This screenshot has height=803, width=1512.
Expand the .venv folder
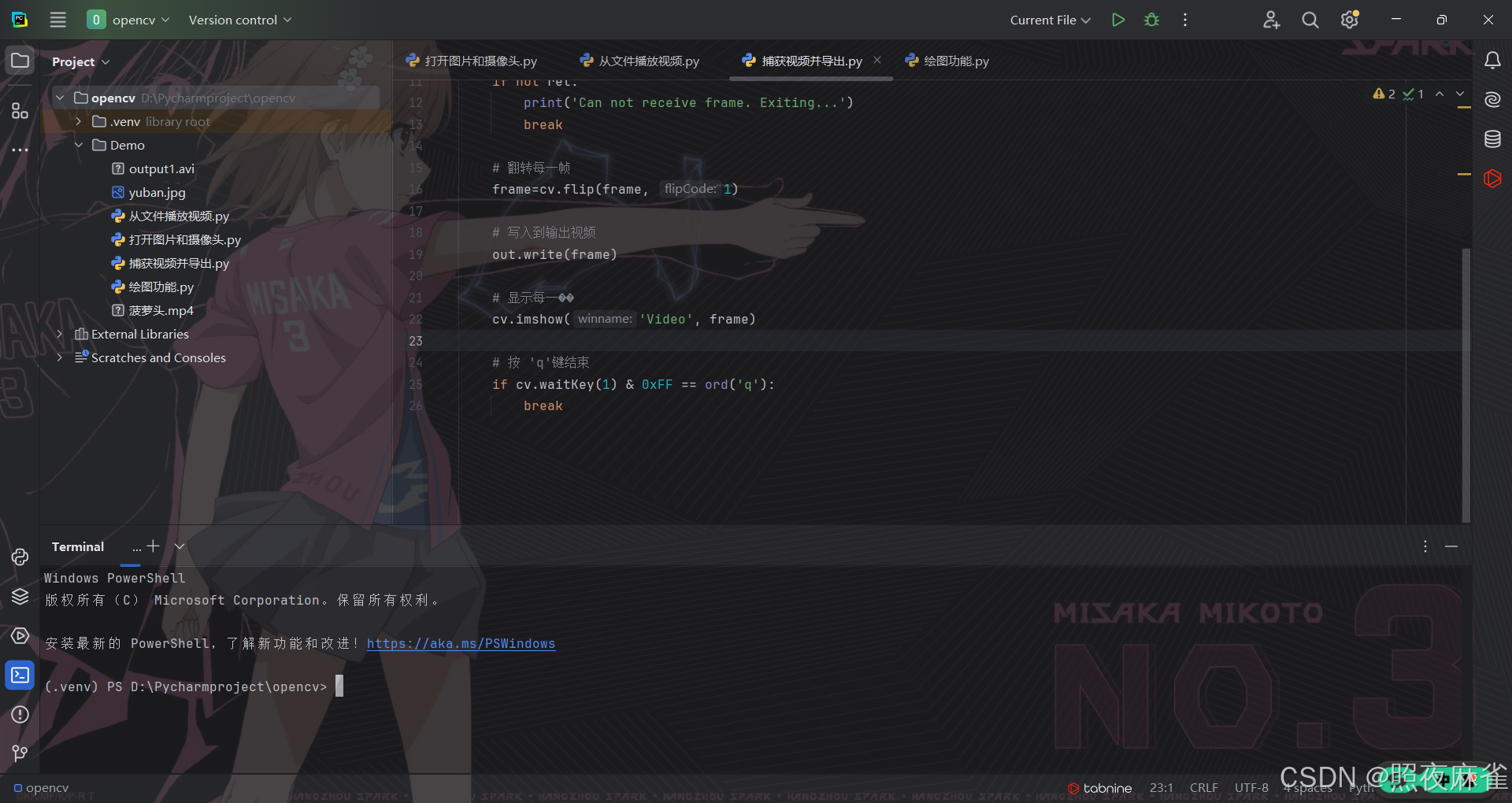pyautogui.click(x=79, y=121)
